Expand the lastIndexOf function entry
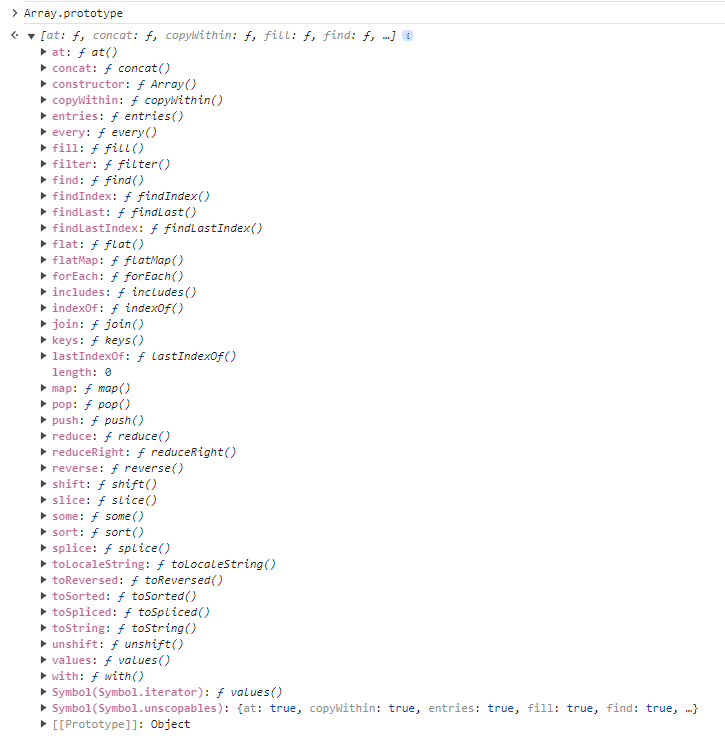725x742 pixels. pyautogui.click(x=44, y=356)
